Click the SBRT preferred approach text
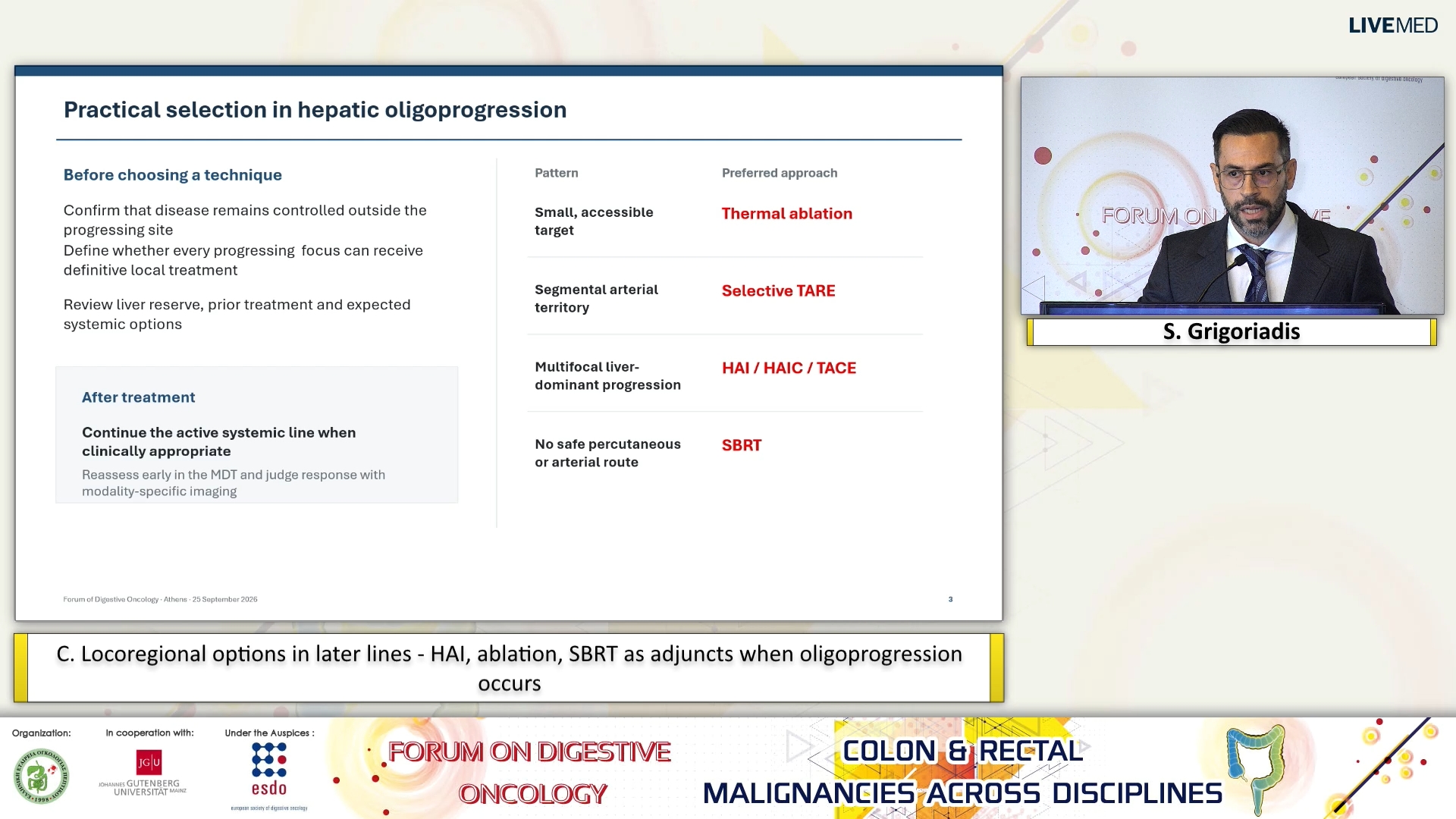The width and height of the screenshot is (1456, 819). point(741,446)
